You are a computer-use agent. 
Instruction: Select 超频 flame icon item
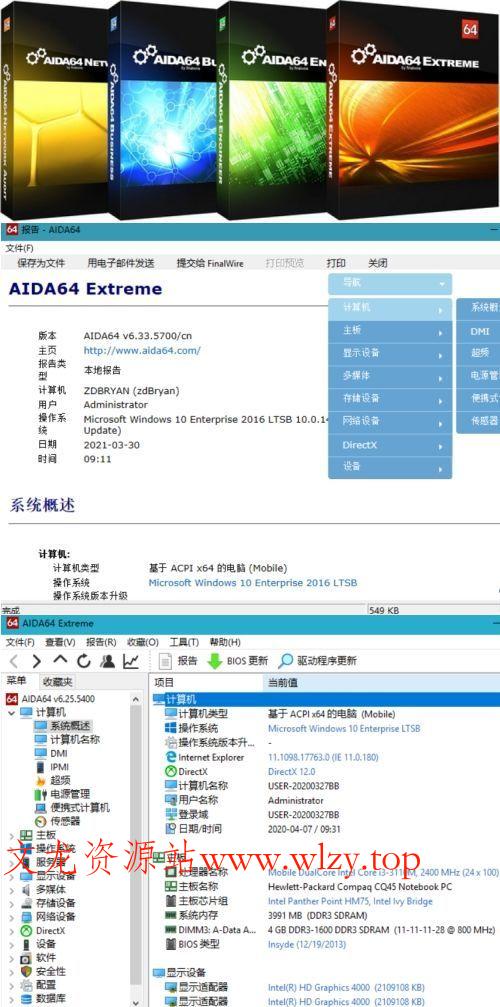click(x=40, y=780)
